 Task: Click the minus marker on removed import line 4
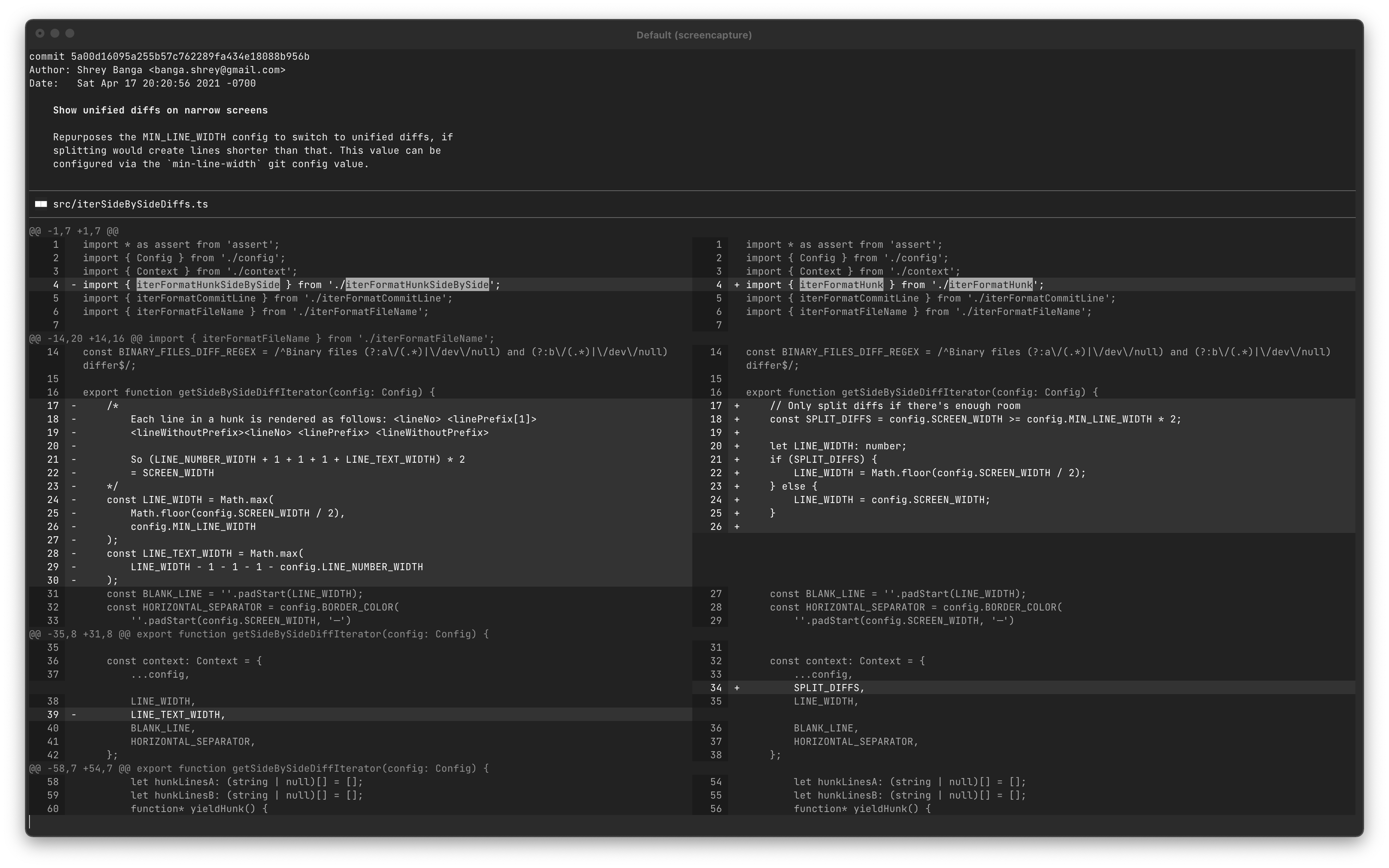(74, 285)
